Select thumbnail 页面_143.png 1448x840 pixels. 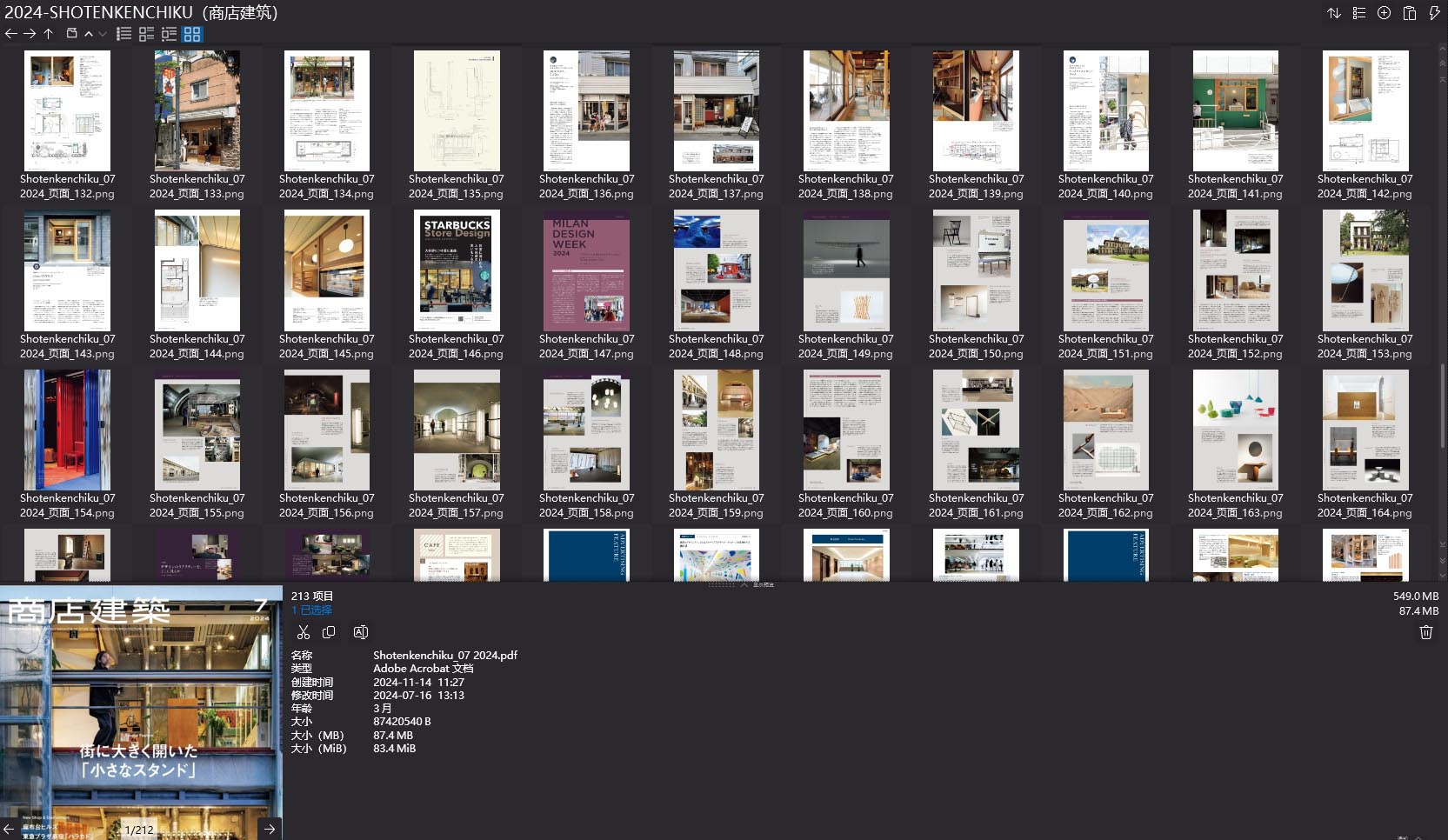(68, 270)
